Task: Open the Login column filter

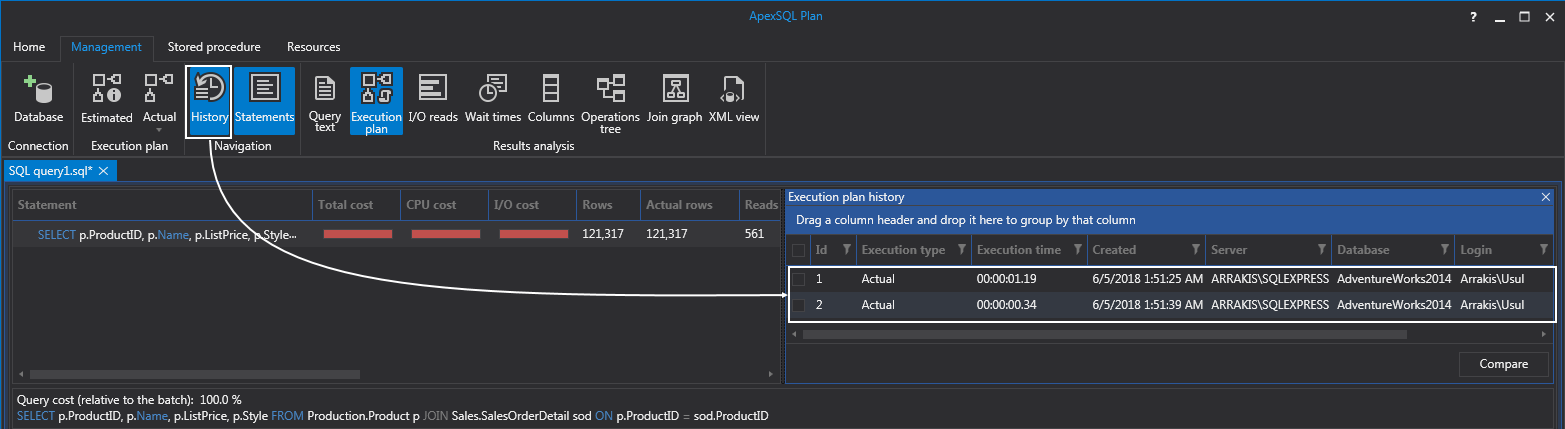Action: pos(1544,249)
